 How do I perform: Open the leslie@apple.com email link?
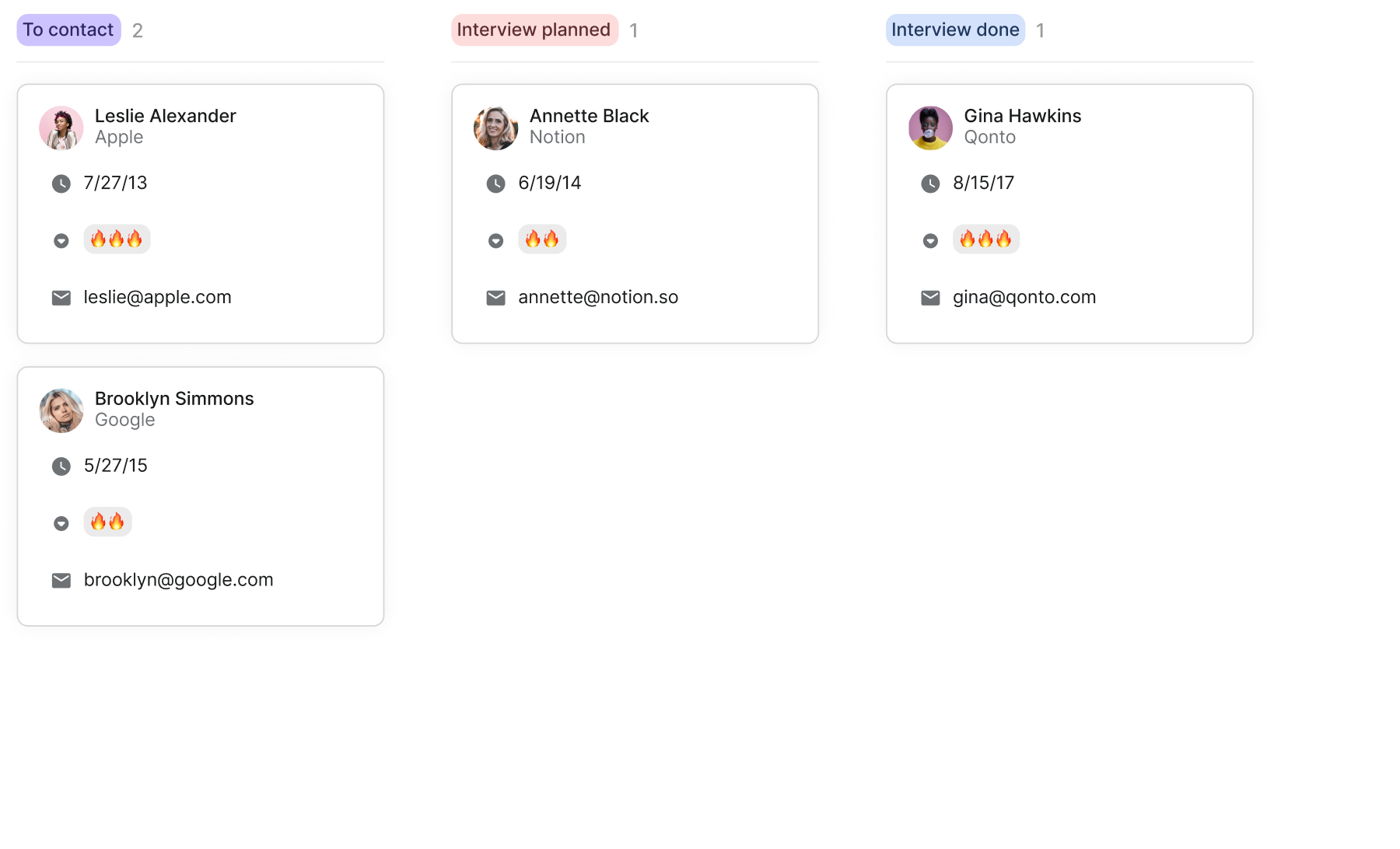157,297
